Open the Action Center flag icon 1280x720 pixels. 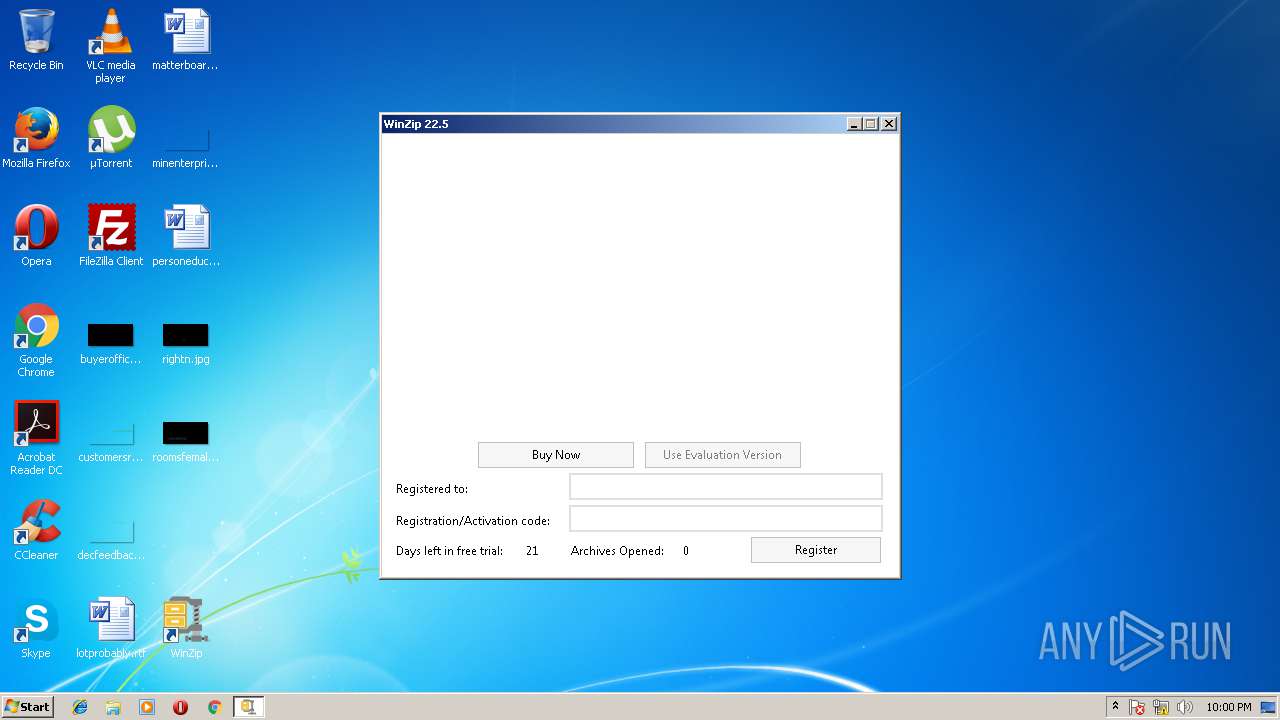click(1138, 707)
